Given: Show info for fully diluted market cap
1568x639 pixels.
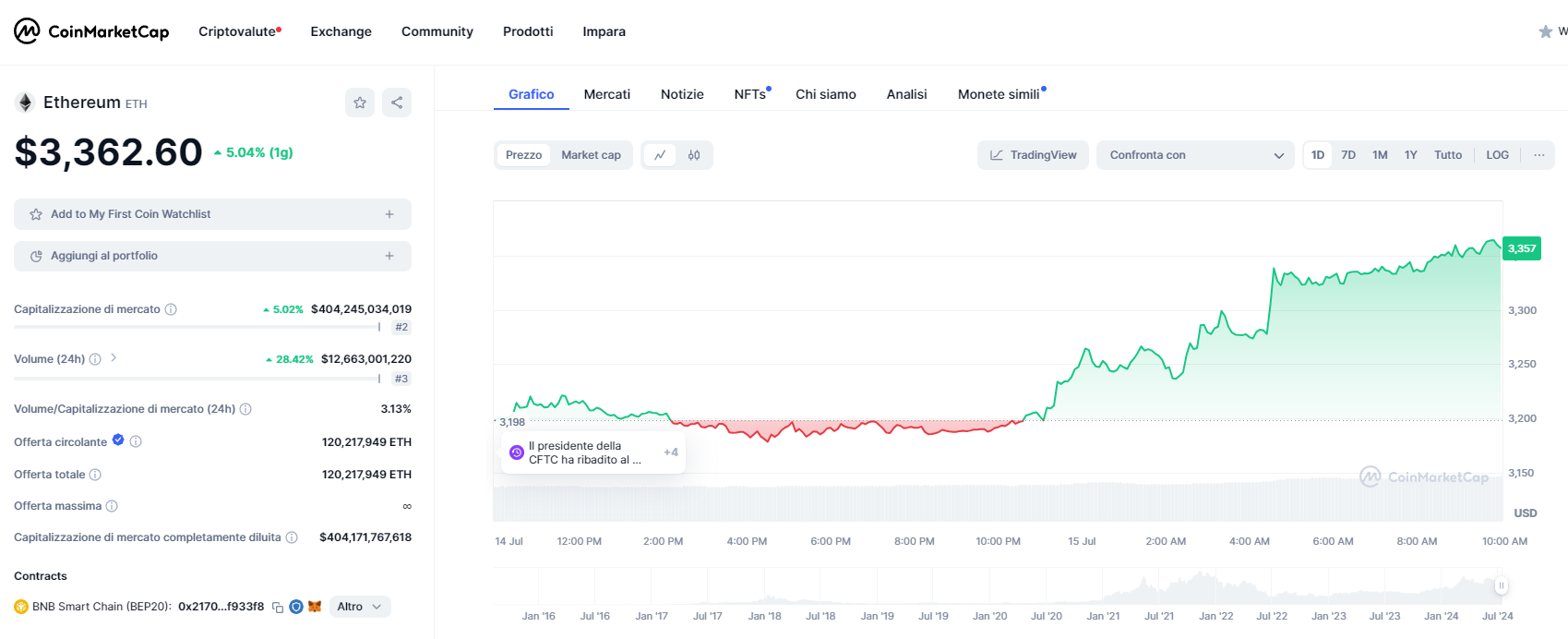Looking at the screenshot, I should point(292,537).
